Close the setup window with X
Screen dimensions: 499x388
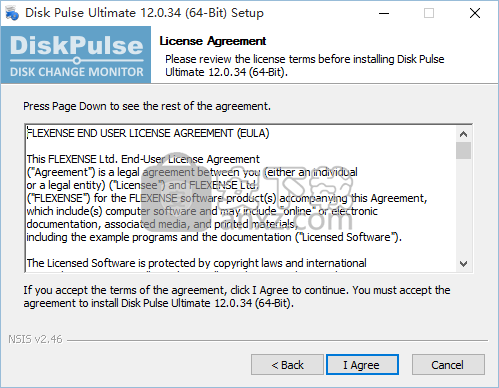(475, 13)
